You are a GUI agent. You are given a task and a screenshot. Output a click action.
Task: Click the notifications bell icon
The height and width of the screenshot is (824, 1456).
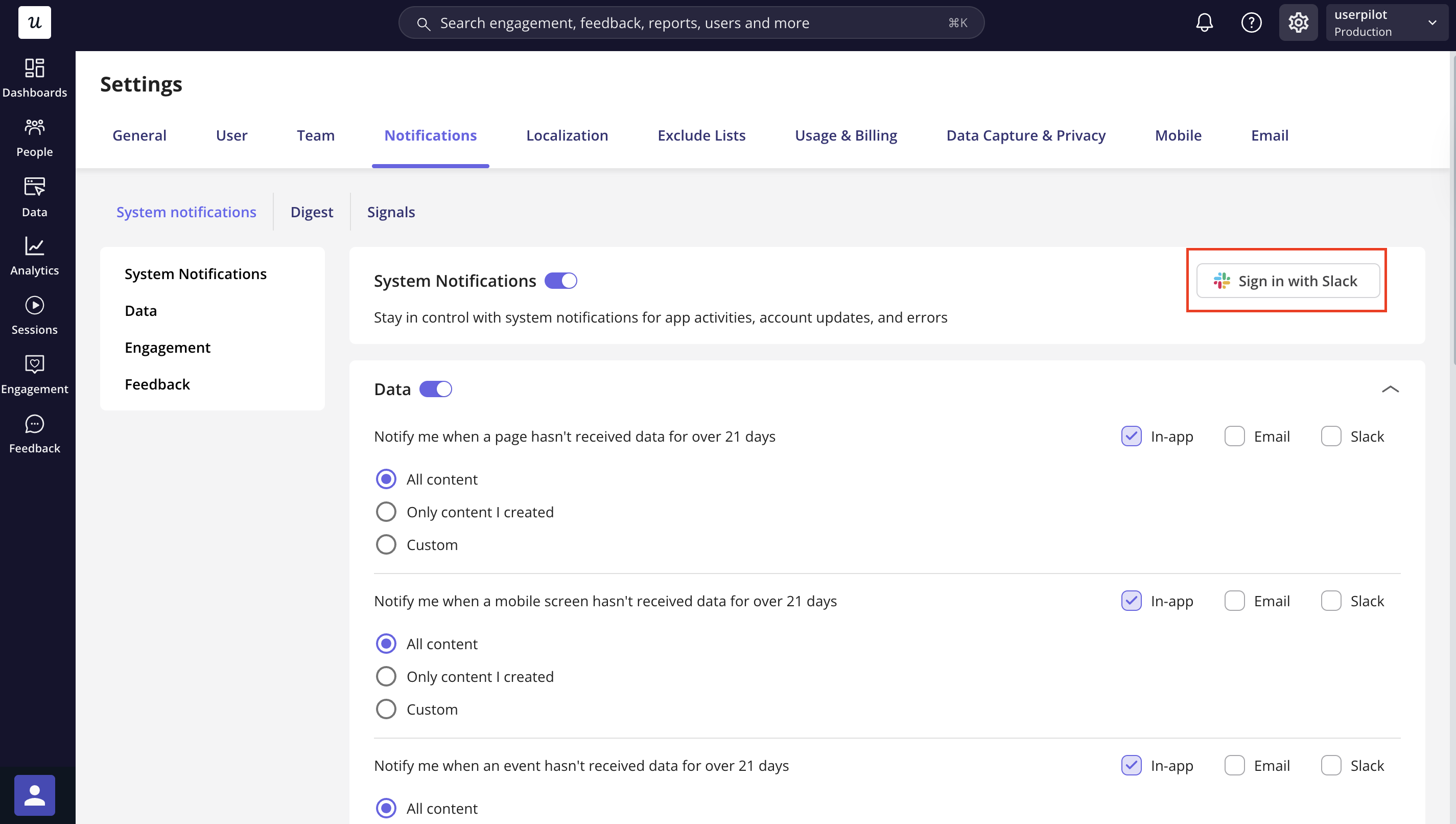tap(1204, 22)
